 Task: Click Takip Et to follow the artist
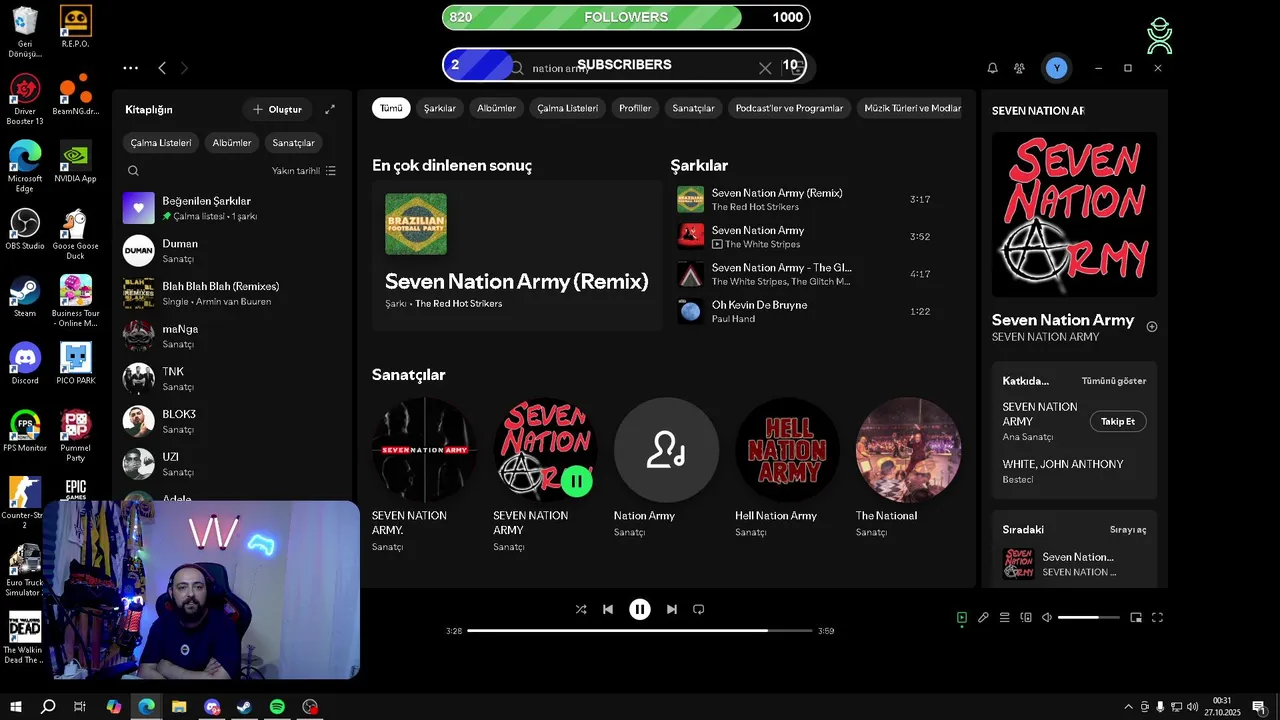coord(1118,421)
